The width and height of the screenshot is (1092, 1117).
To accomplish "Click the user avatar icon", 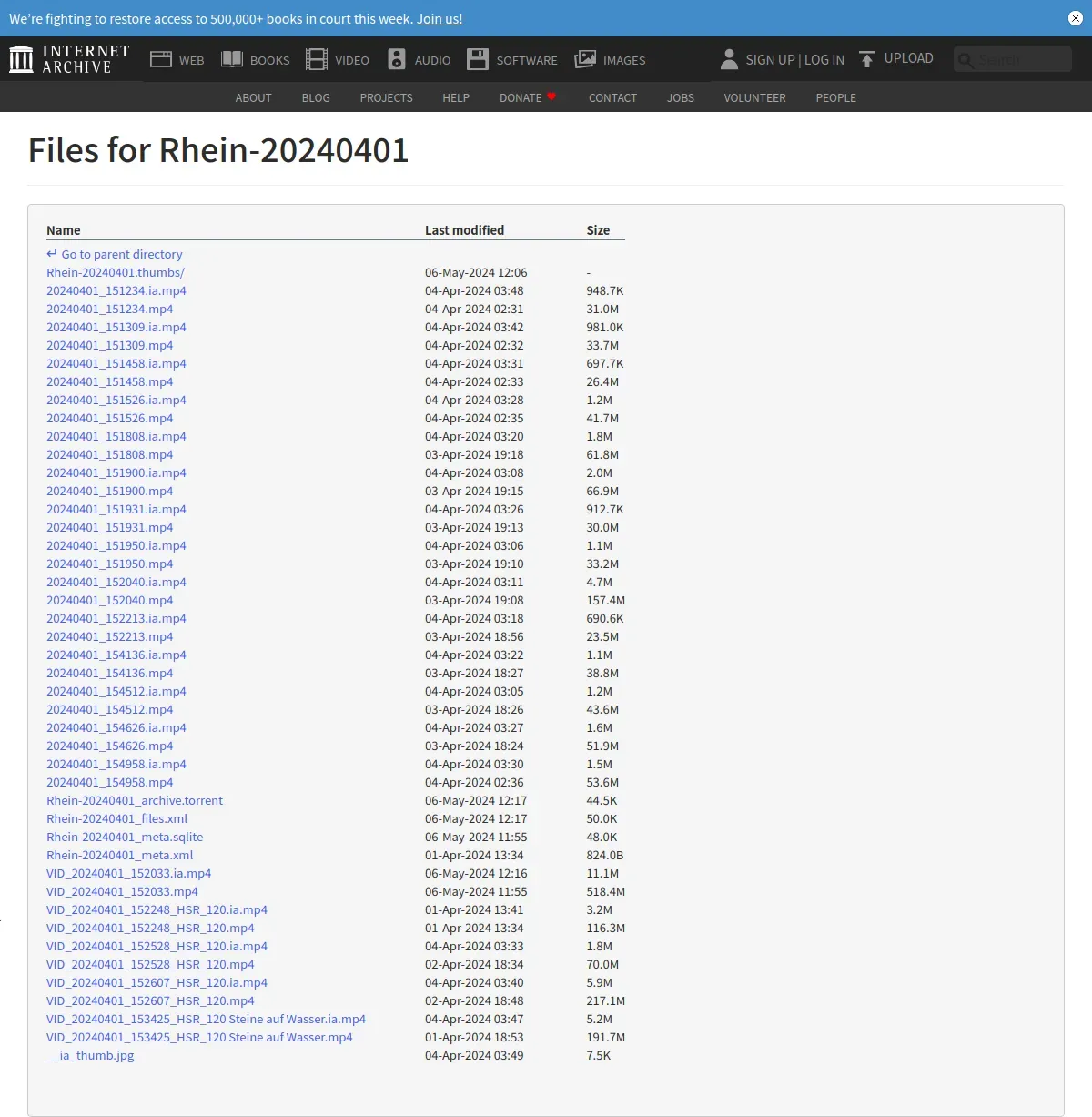I will [729, 59].
